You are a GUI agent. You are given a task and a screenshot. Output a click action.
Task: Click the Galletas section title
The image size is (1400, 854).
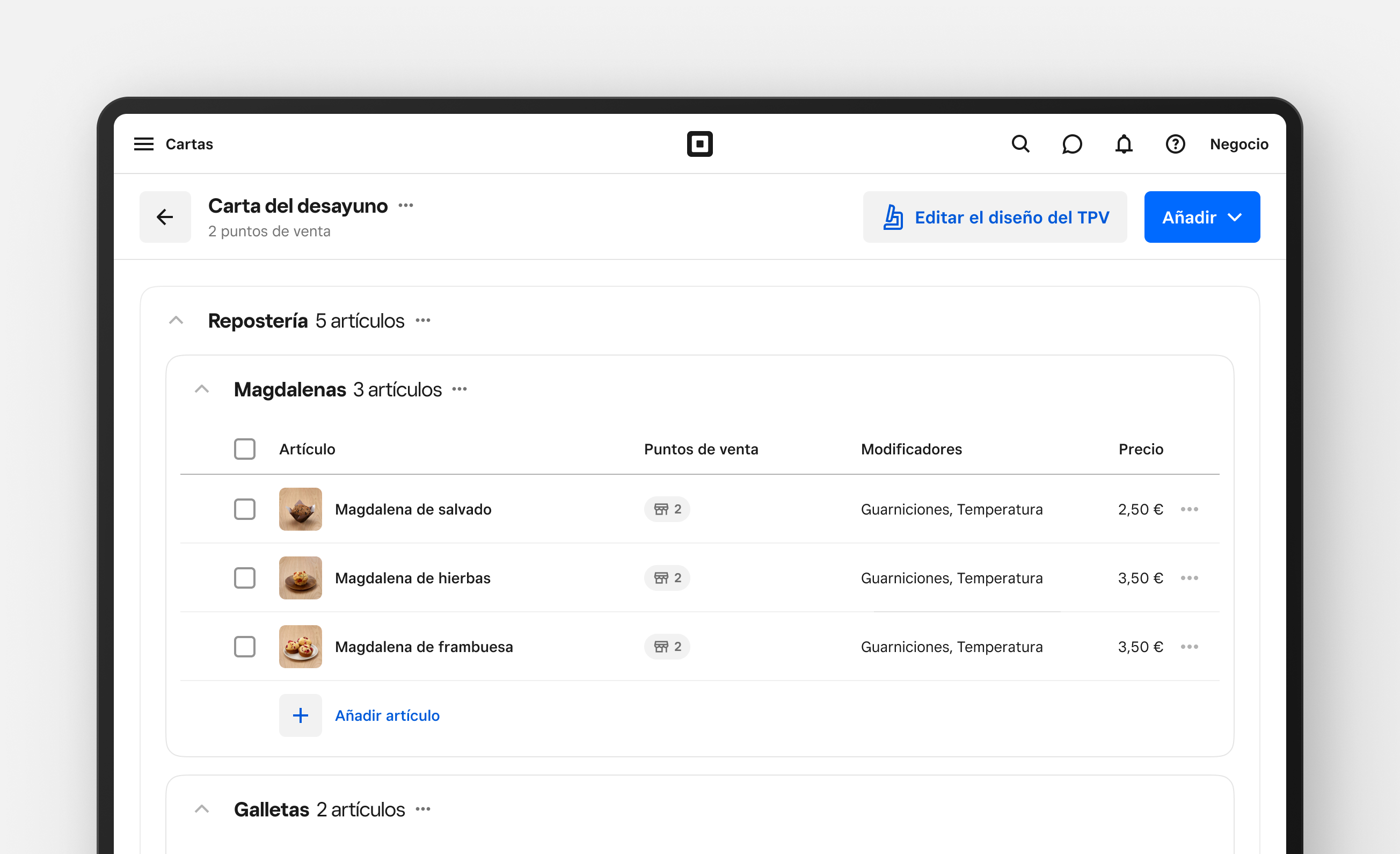(x=272, y=809)
